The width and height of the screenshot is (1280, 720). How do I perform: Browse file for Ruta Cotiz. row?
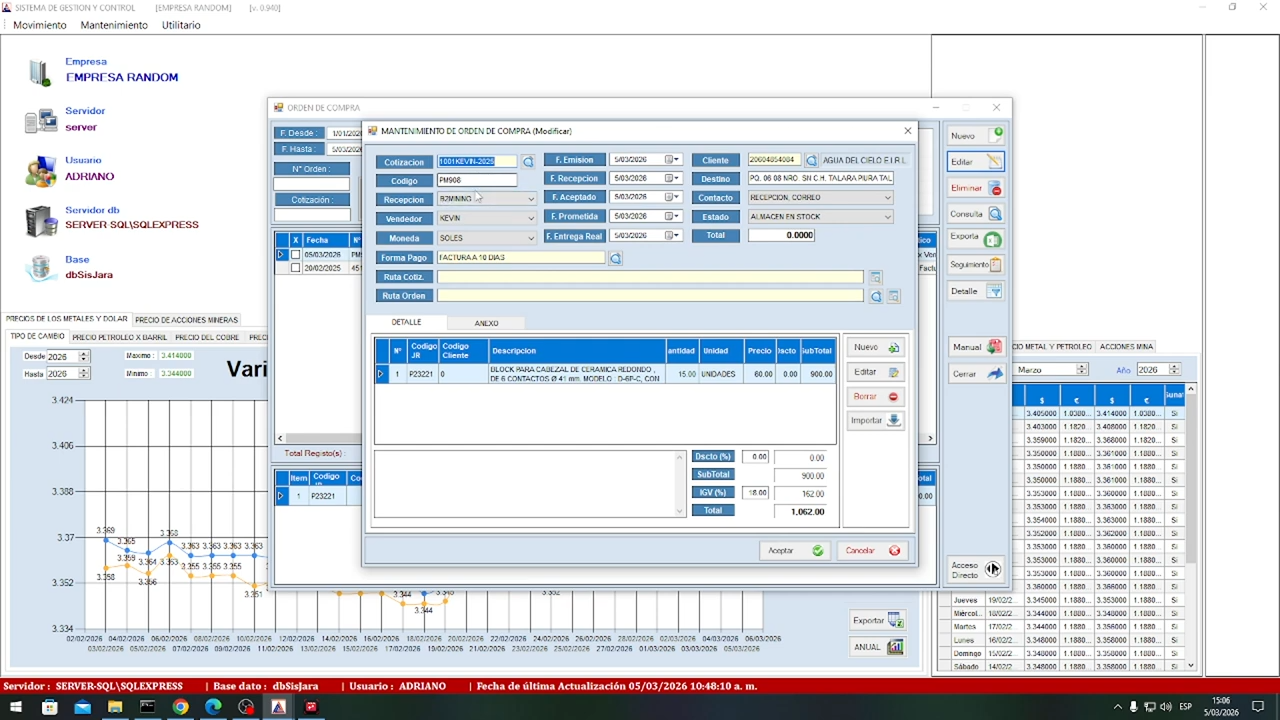pyautogui.click(x=875, y=277)
